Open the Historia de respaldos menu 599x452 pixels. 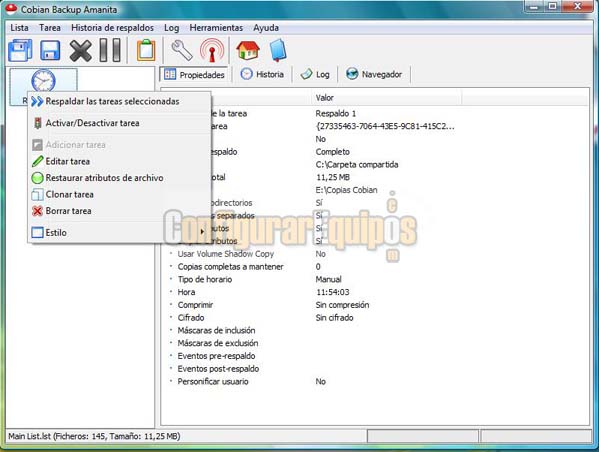coord(112,28)
